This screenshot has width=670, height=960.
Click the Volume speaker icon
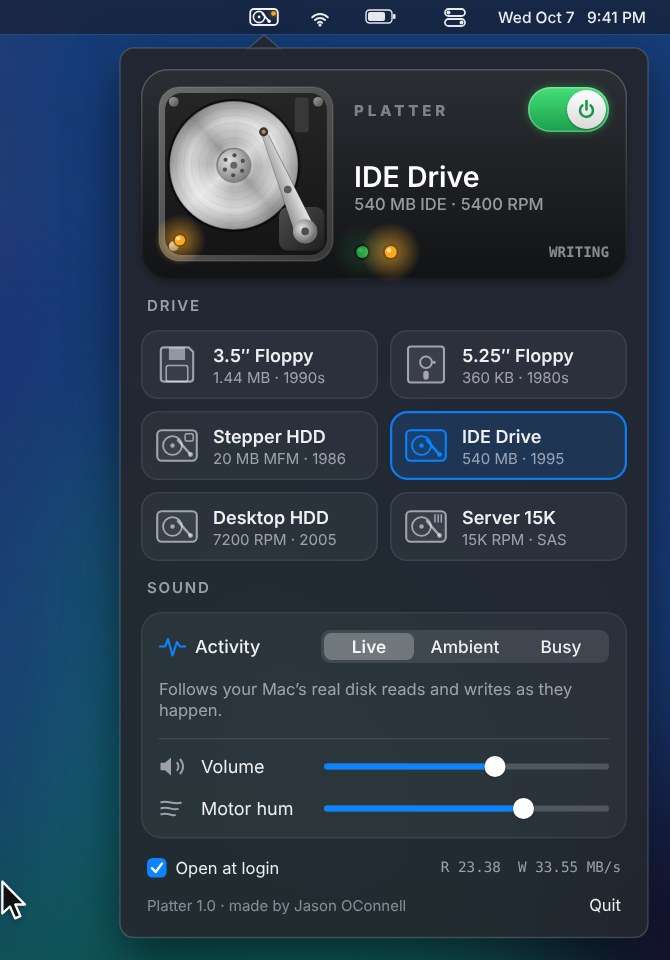172,767
